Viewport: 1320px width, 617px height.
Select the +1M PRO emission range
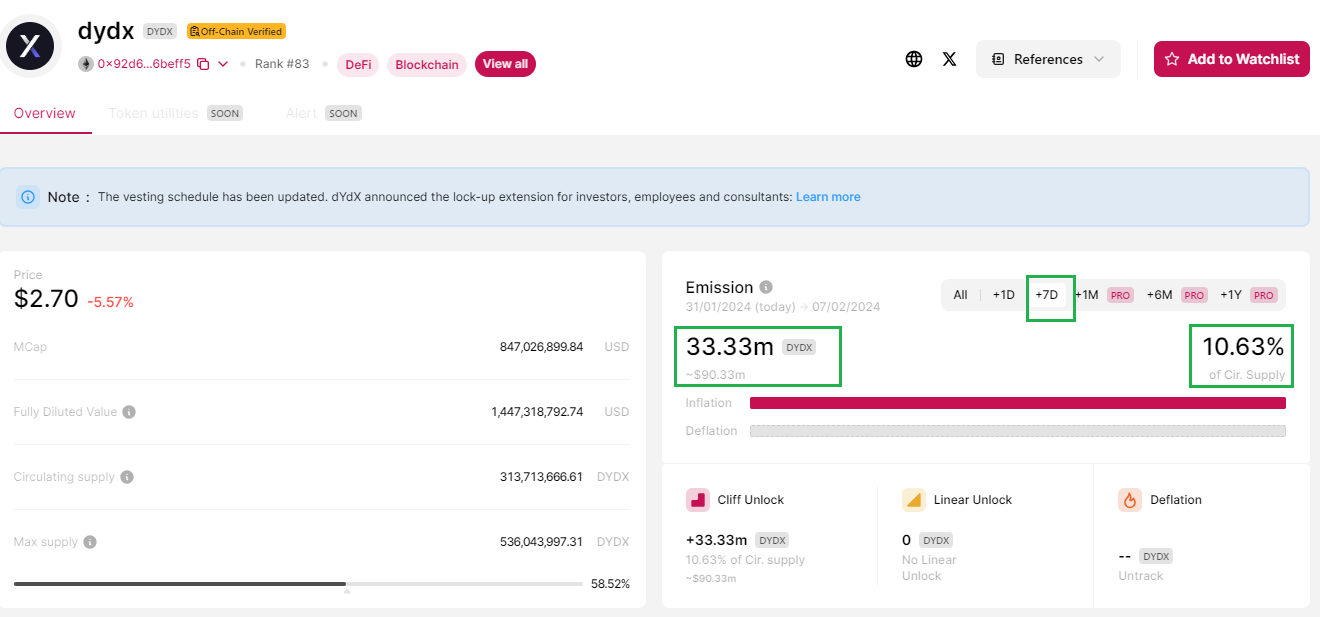point(1104,295)
